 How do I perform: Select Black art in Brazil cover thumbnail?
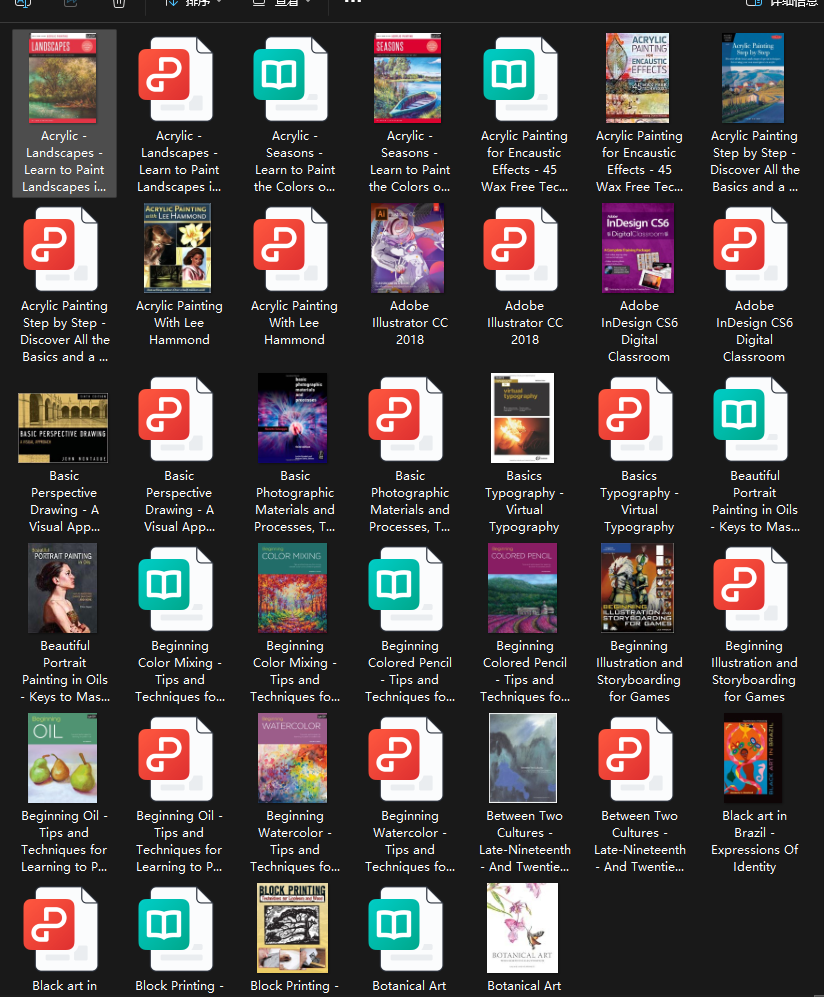(753, 757)
